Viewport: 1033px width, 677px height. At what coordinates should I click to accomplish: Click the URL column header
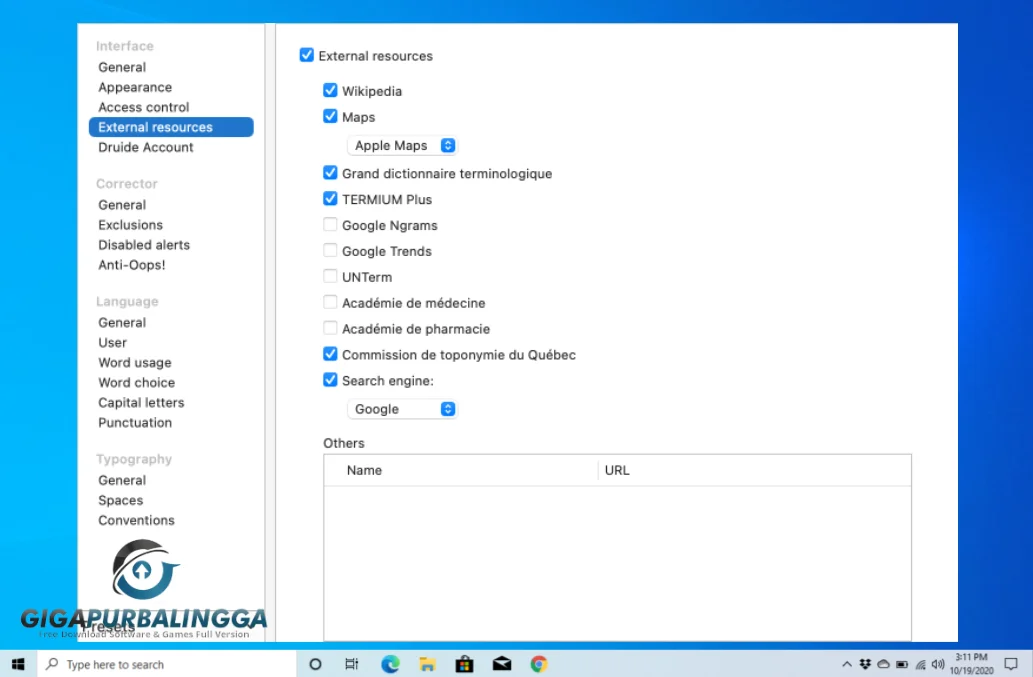point(755,470)
